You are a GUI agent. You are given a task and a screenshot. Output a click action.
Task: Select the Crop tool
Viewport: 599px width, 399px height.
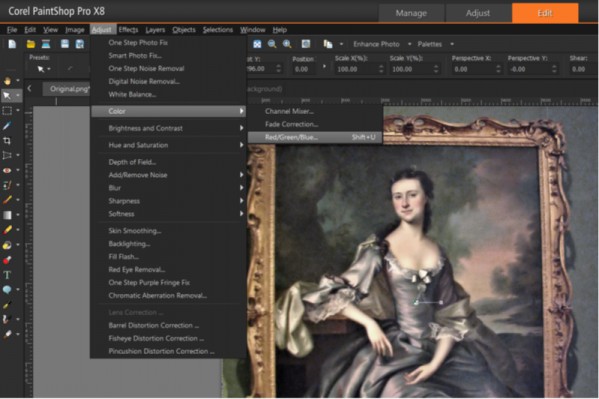click(x=7, y=141)
